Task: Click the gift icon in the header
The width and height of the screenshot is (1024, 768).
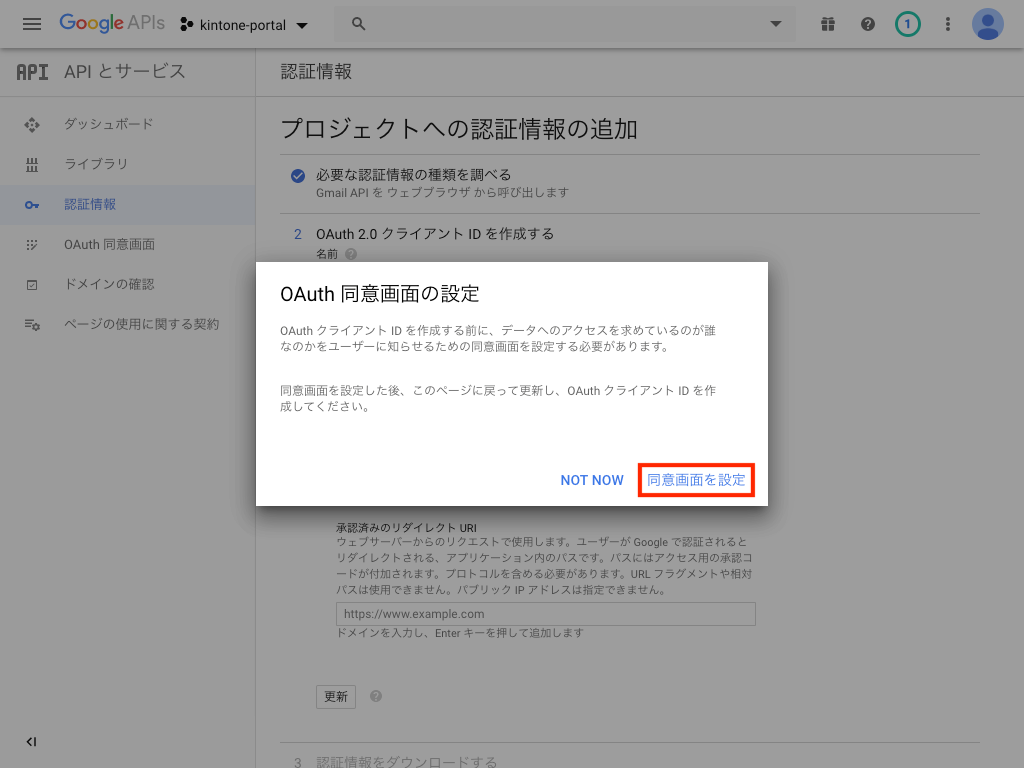Action: (827, 24)
